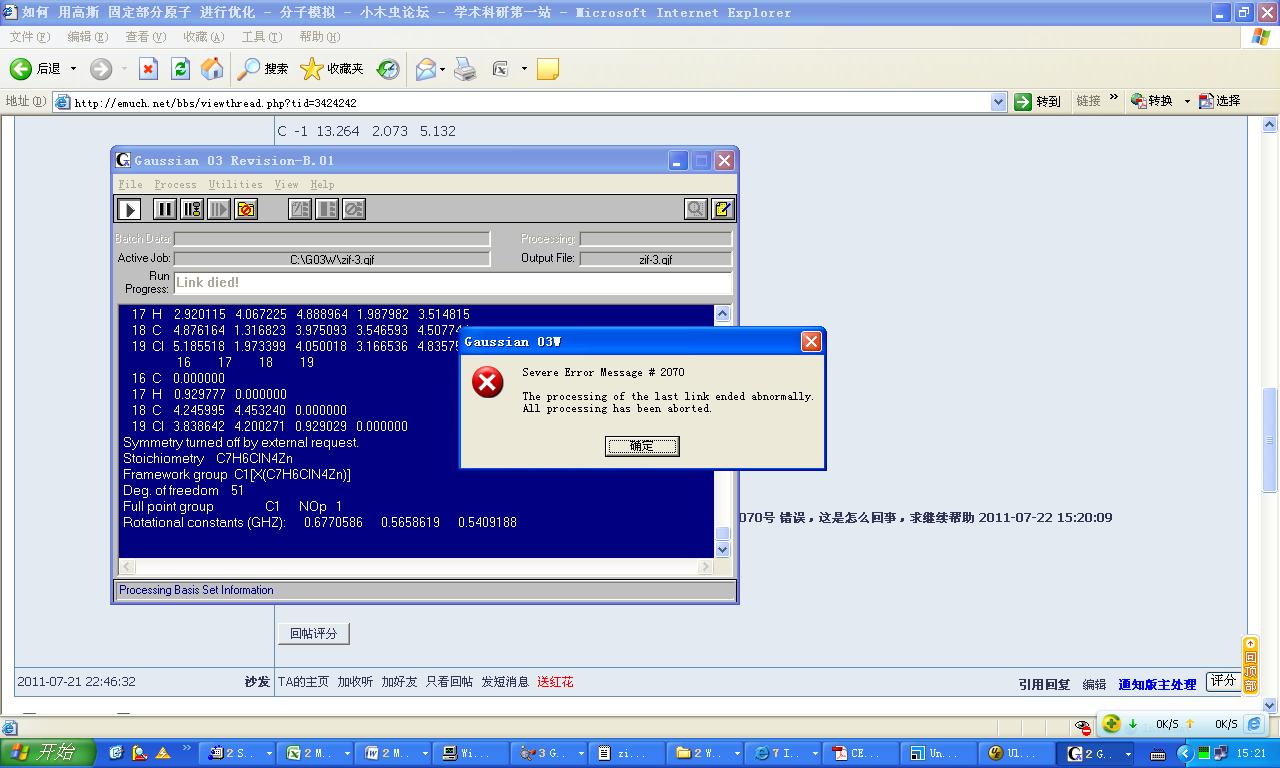This screenshot has height=768, width=1280.
Task: Pause Gaussian after current link
Action: click(x=192, y=209)
